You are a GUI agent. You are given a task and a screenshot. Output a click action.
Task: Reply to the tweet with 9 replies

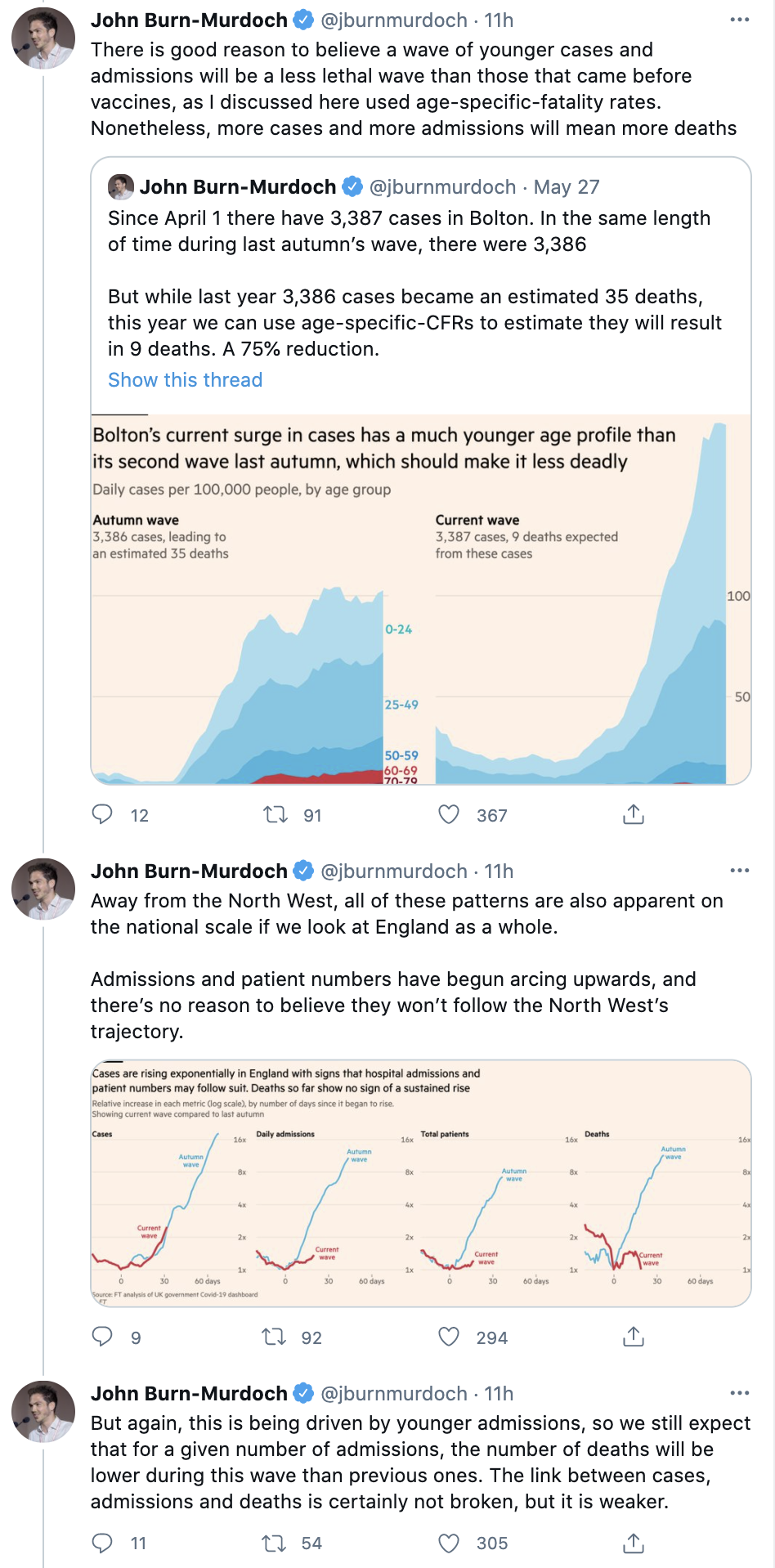tap(102, 1337)
